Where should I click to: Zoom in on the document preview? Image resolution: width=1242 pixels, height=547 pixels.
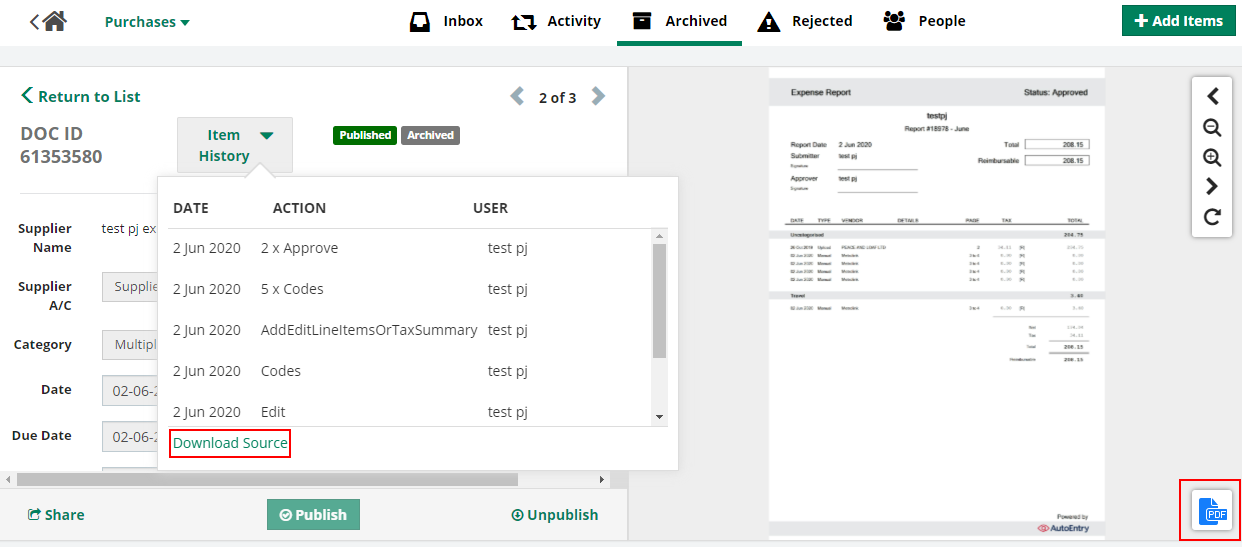1212,157
